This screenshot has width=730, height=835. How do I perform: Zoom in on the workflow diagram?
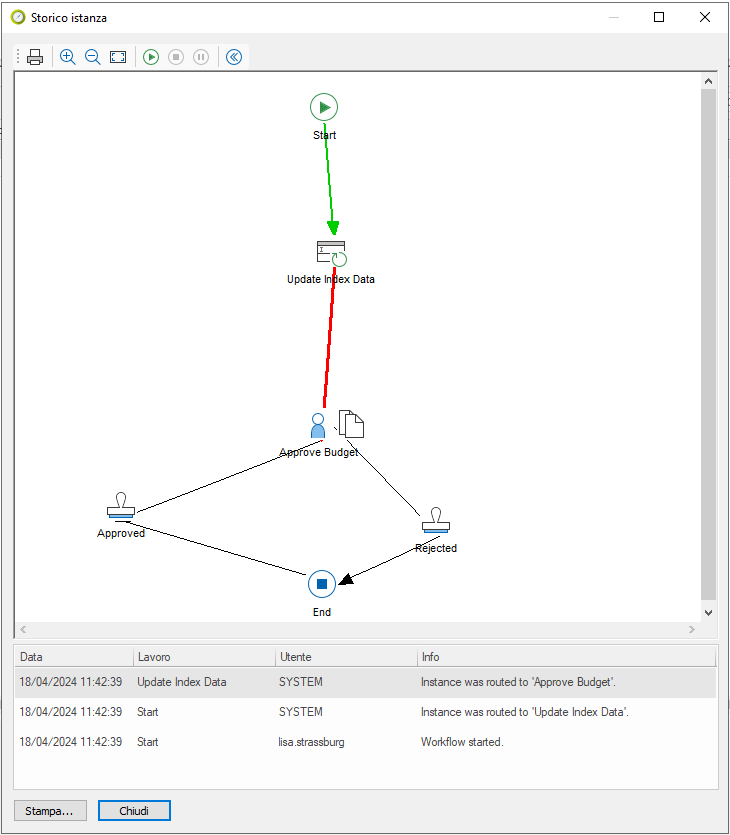point(68,57)
